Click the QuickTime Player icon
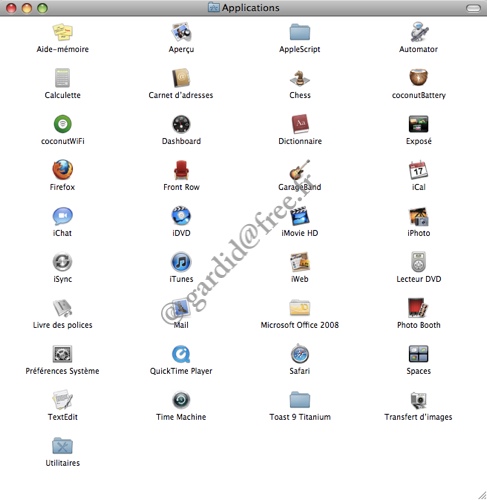Image resolution: width=487 pixels, height=500 pixels. tap(181, 354)
